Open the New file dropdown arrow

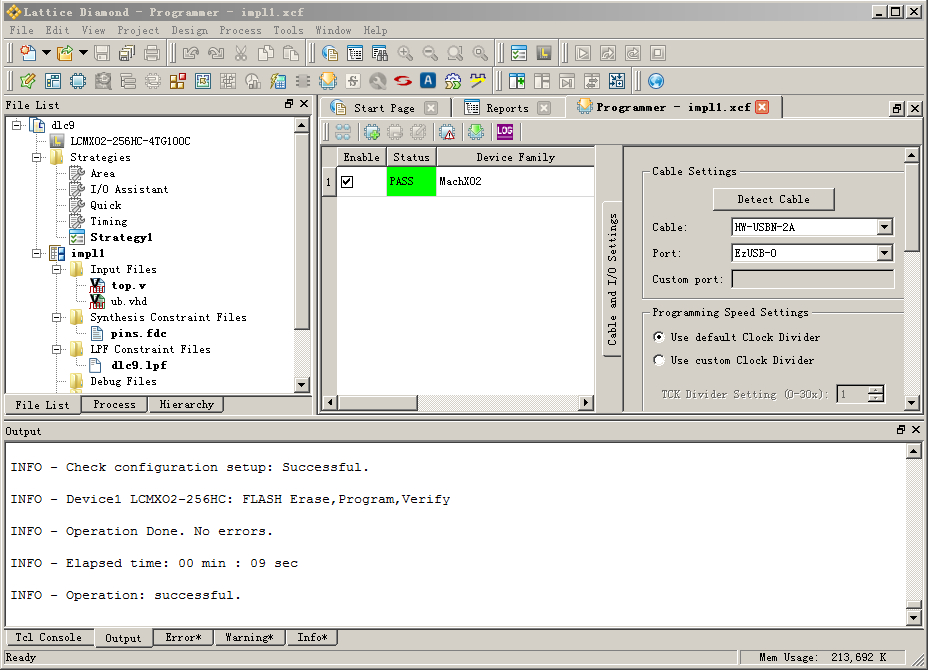pyautogui.click(x=46, y=53)
